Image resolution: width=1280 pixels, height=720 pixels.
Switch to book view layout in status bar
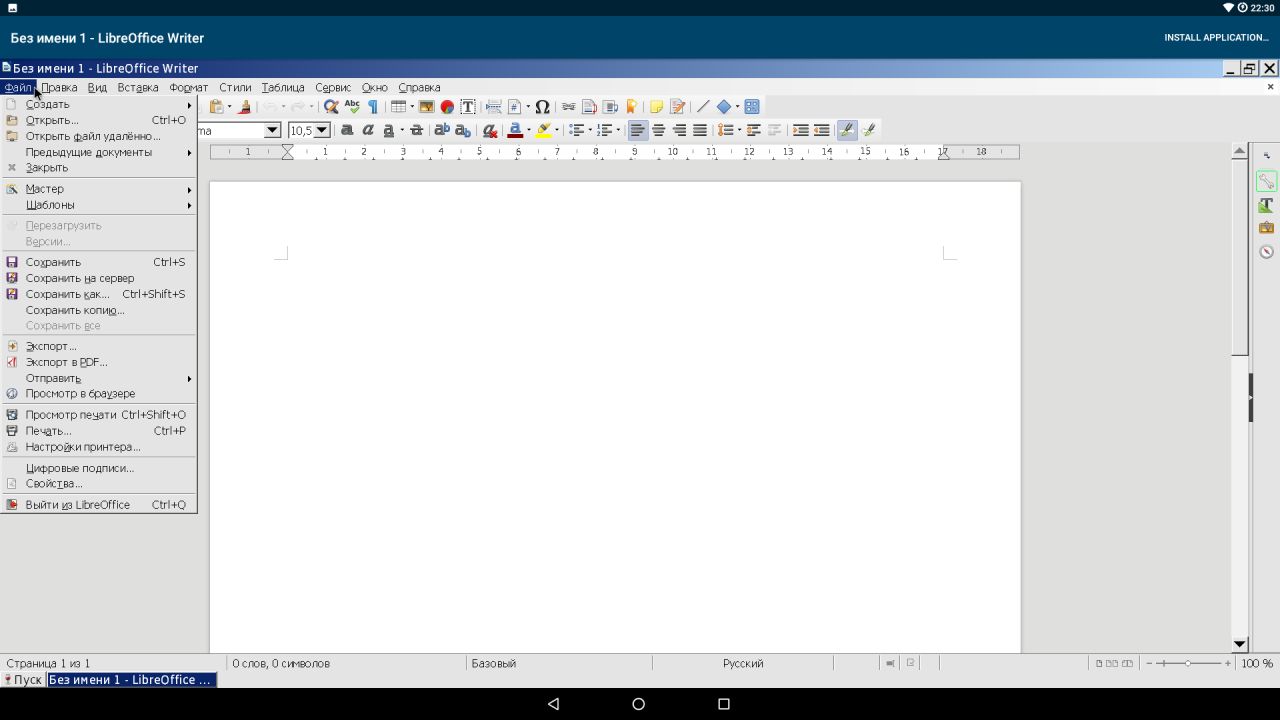click(1128, 663)
